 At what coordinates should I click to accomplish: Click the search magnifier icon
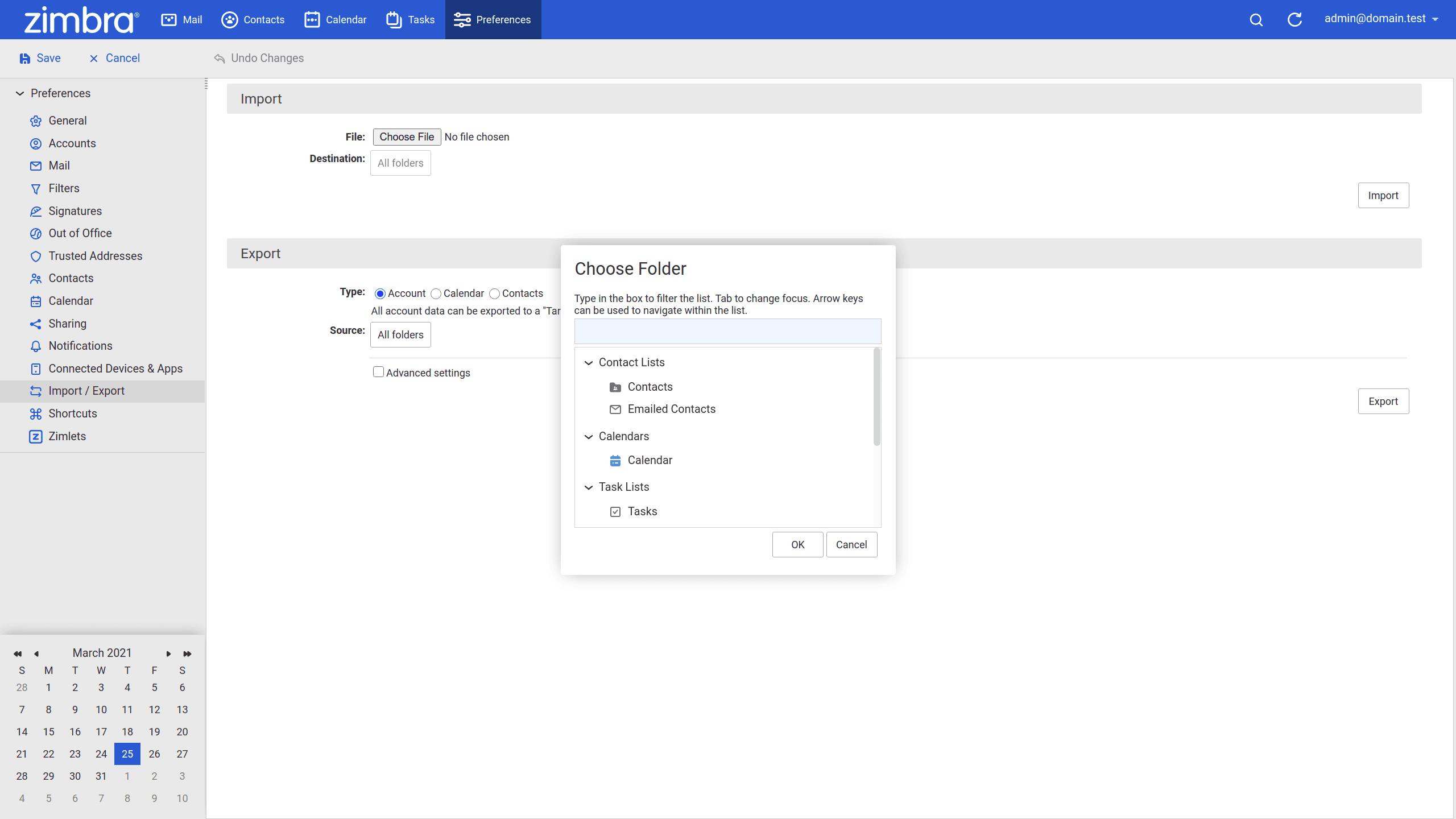1256,20
